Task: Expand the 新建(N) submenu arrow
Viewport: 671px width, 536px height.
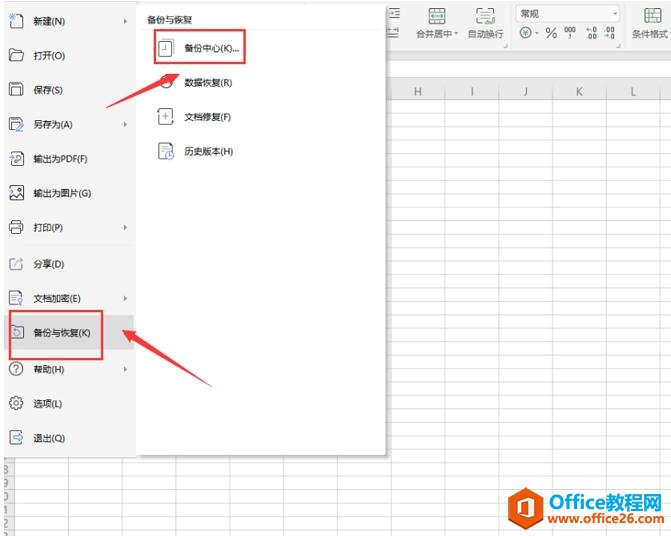Action: (x=125, y=21)
